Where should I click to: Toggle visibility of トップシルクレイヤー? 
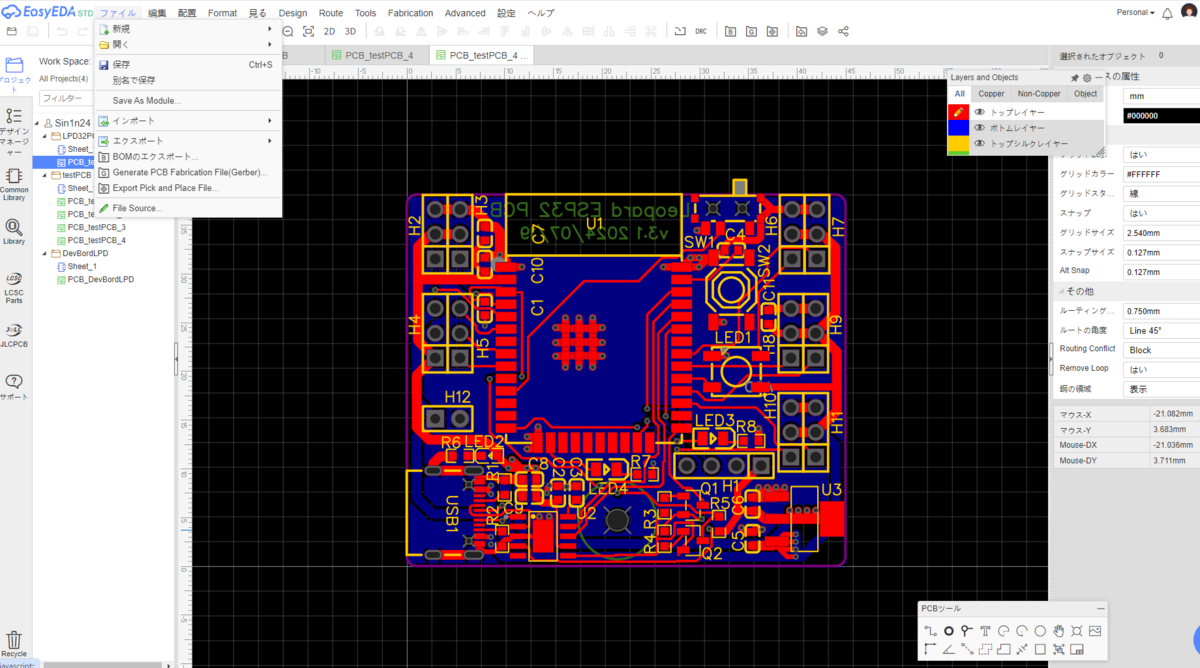tap(980, 143)
